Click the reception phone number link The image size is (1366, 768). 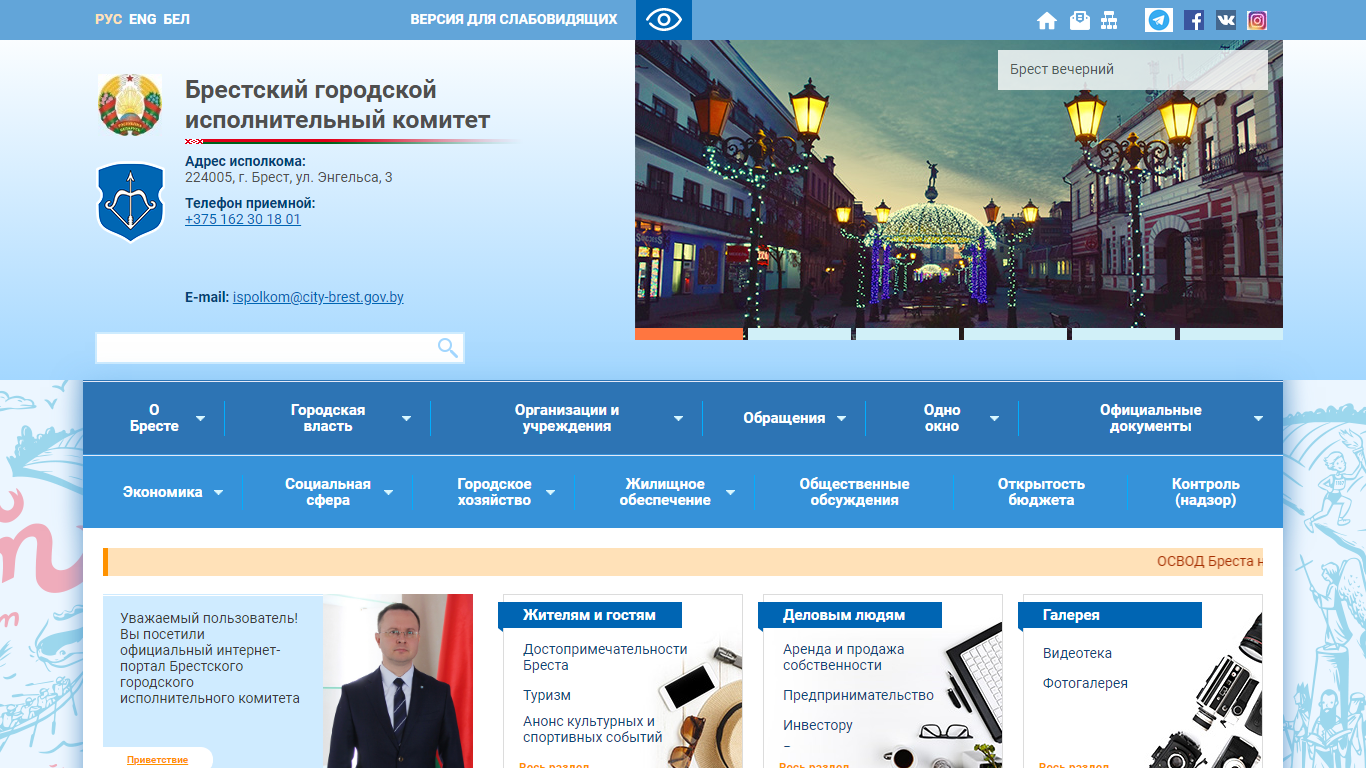click(x=243, y=219)
